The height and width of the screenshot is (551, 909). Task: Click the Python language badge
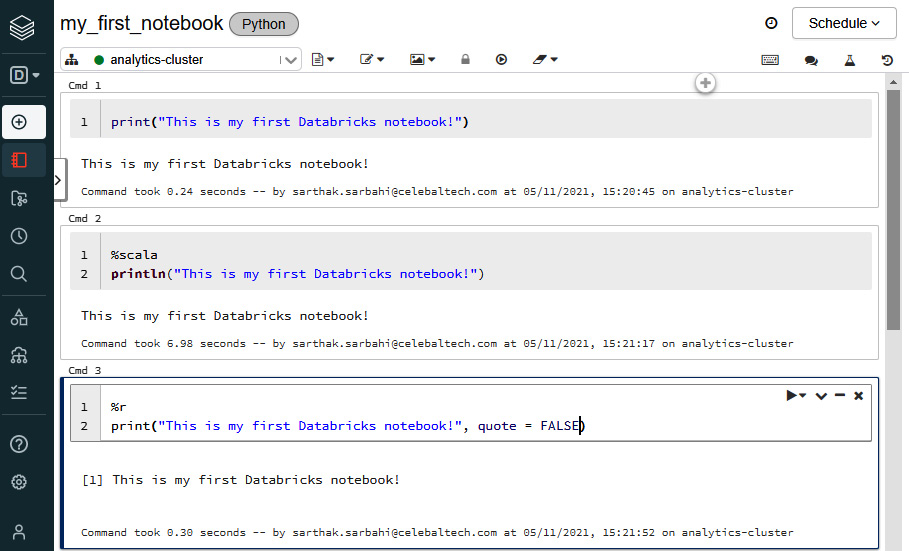pyautogui.click(x=264, y=24)
